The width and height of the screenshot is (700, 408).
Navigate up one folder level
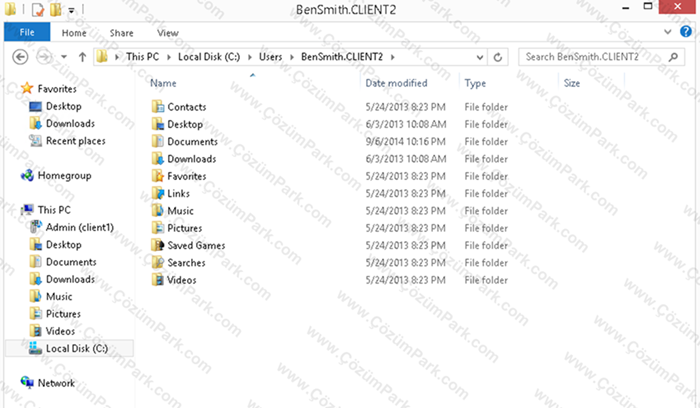click(82, 57)
